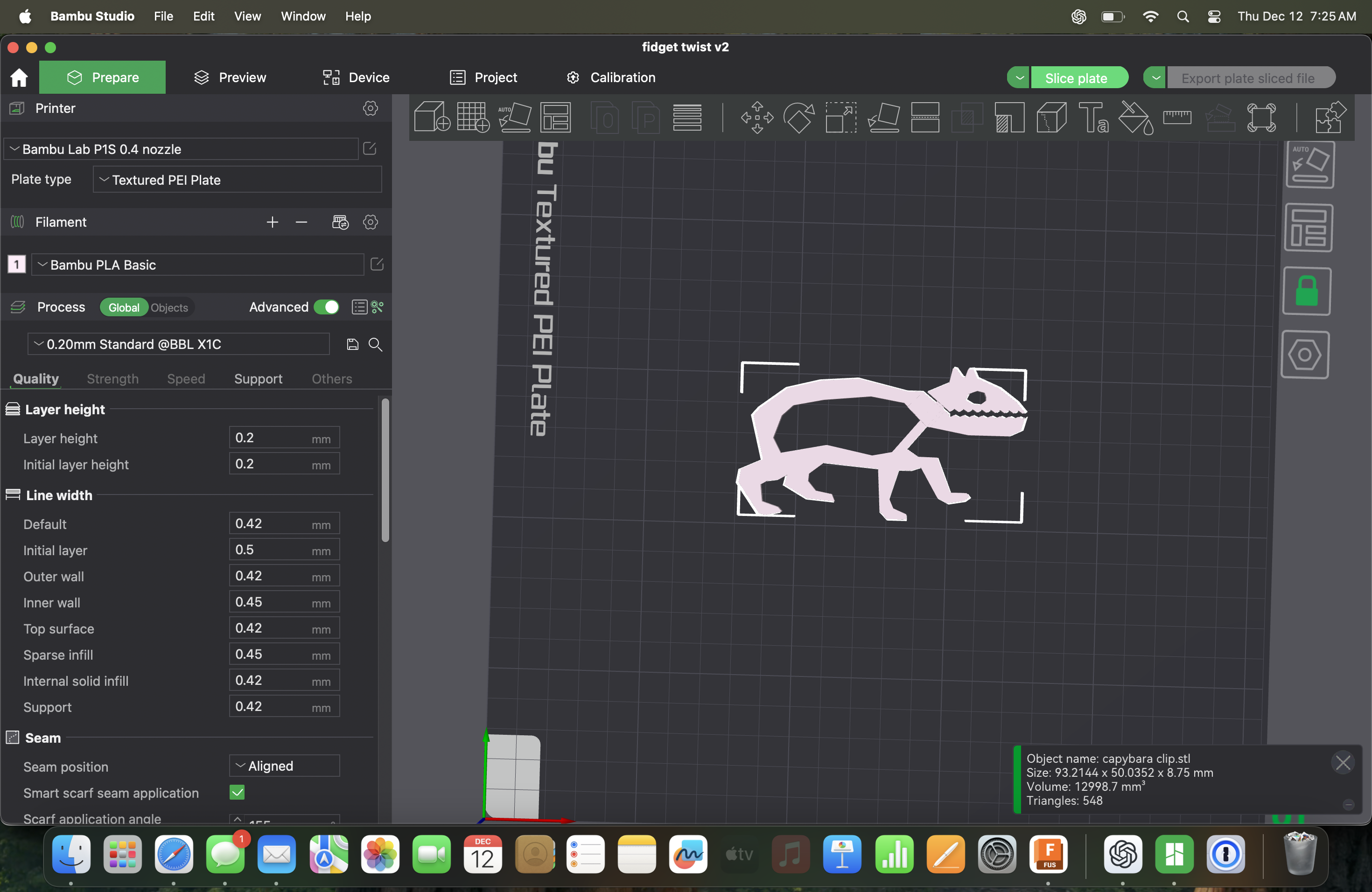Image resolution: width=1372 pixels, height=892 pixels.
Task: Uncheck Smart scarf seam application
Action: (x=237, y=792)
